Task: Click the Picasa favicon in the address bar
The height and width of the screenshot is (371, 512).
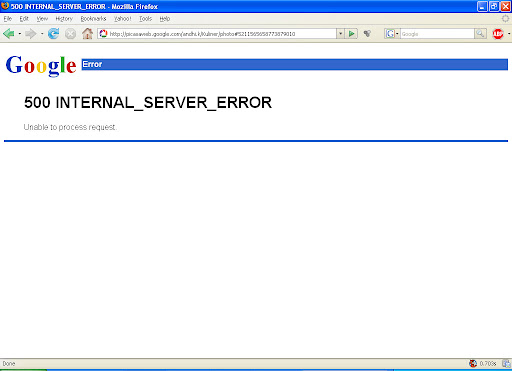Action: pos(103,34)
